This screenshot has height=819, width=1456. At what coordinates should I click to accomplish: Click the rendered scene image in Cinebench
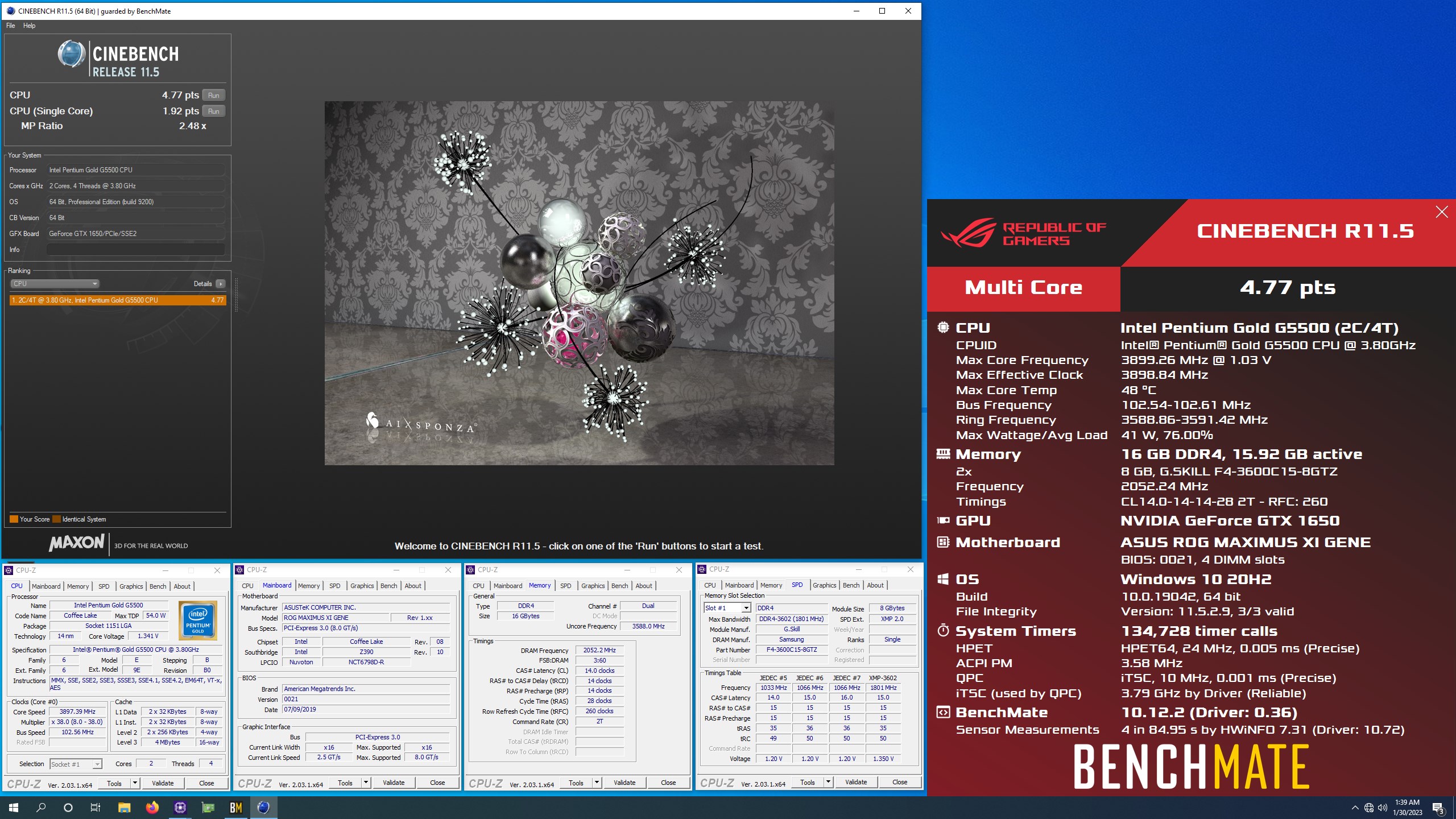click(579, 283)
